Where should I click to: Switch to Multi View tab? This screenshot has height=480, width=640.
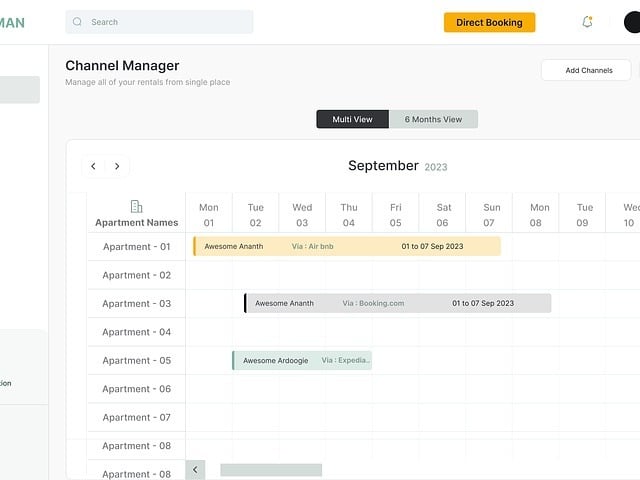(353, 119)
